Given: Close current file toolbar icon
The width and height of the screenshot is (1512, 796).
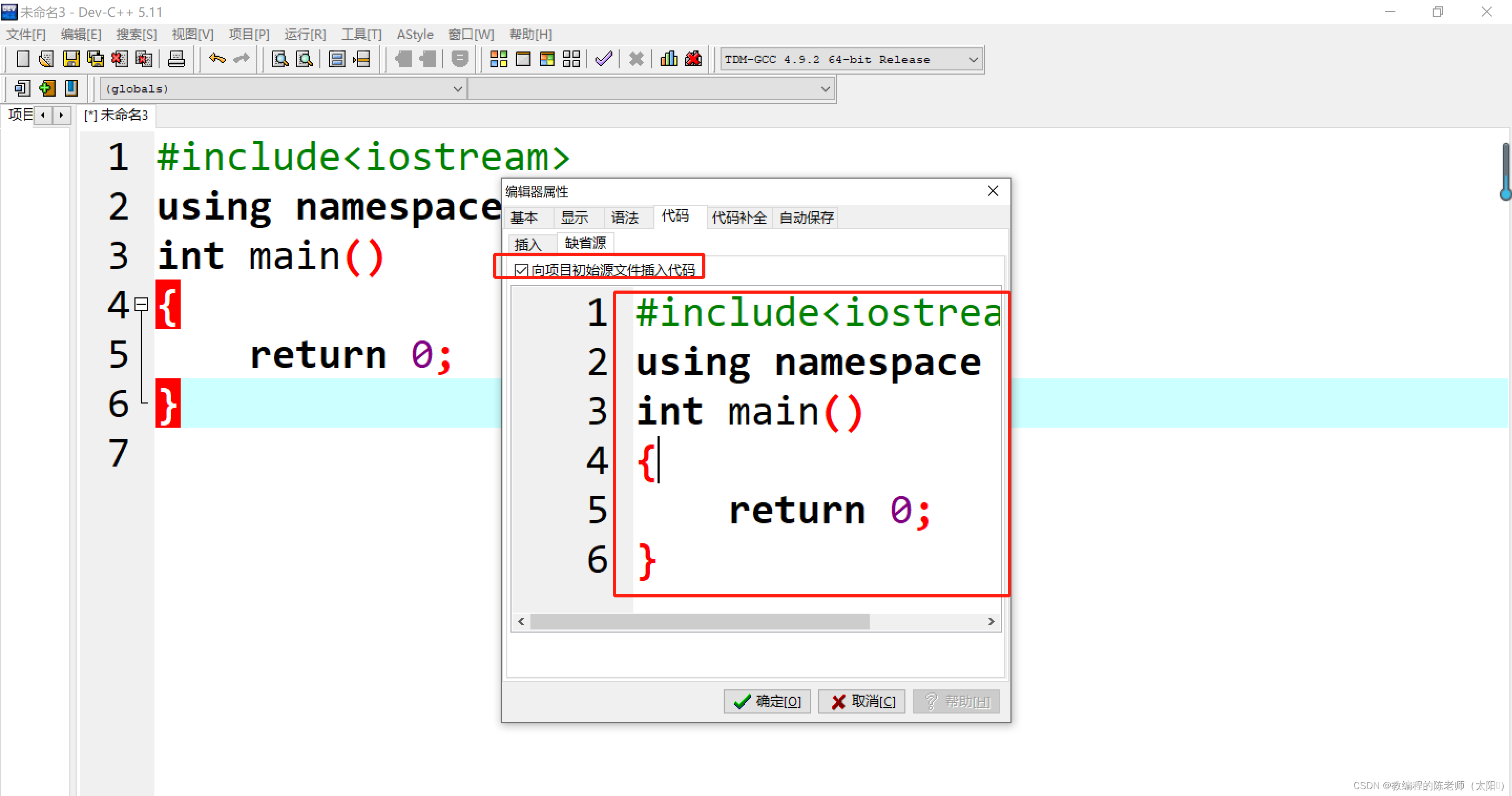Looking at the screenshot, I should (x=120, y=59).
